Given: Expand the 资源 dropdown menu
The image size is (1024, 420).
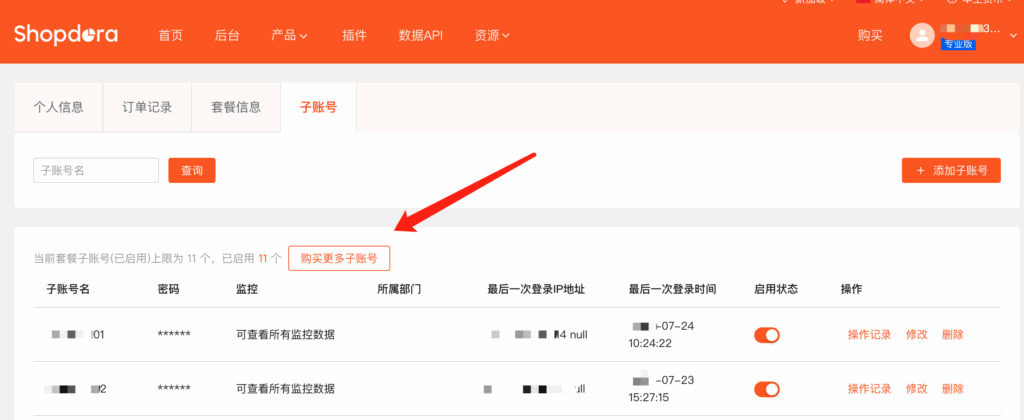Looking at the screenshot, I should [492, 35].
